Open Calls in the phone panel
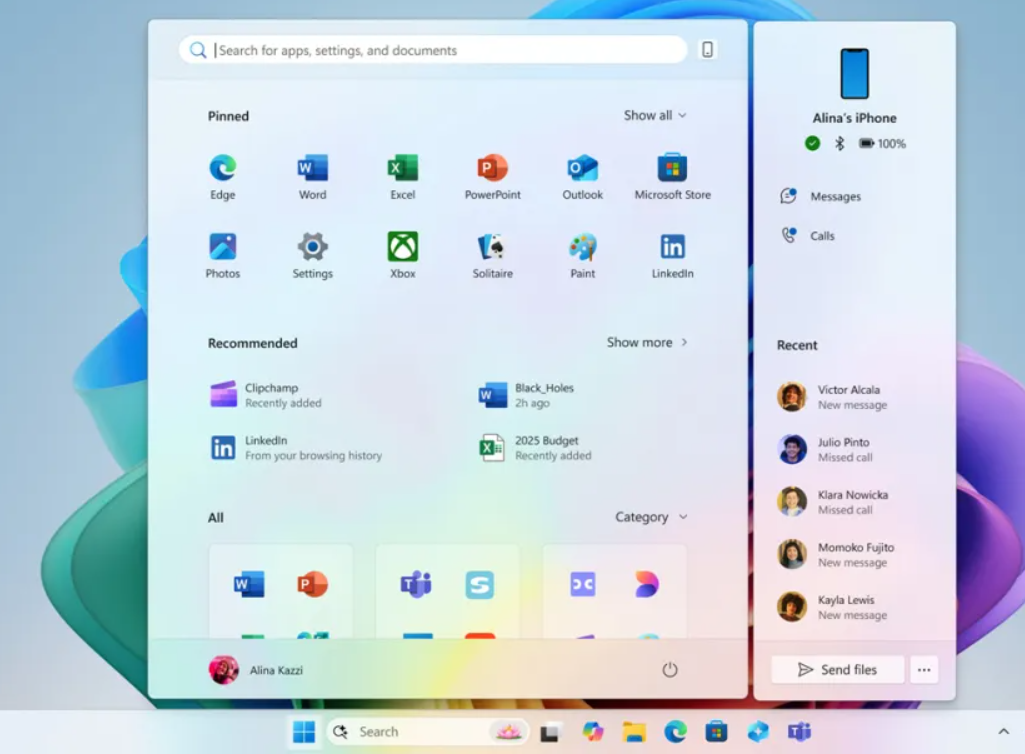Screen dimensions: 1025x754 click(x=821, y=236)
